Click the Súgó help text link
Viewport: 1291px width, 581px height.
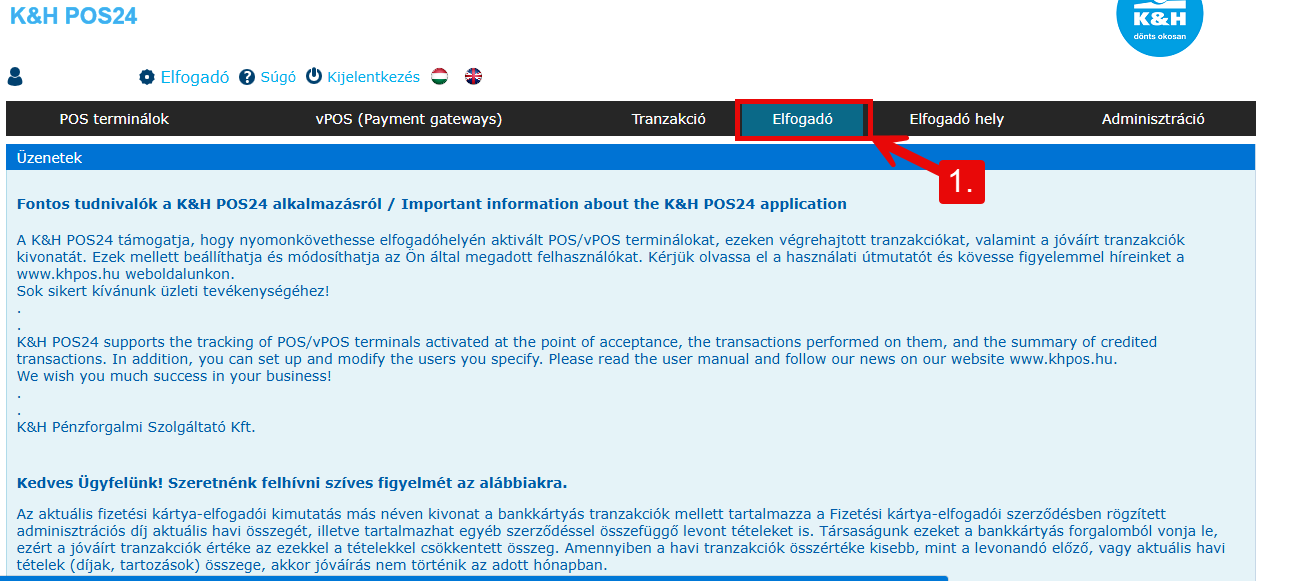(278, 77)
